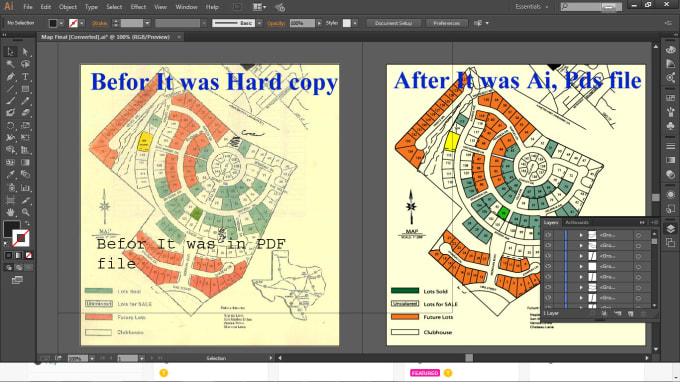The width and height of the screenshot is (680, 382).
Task: Pick the Rectangle tool
Action: pos(26,89)
